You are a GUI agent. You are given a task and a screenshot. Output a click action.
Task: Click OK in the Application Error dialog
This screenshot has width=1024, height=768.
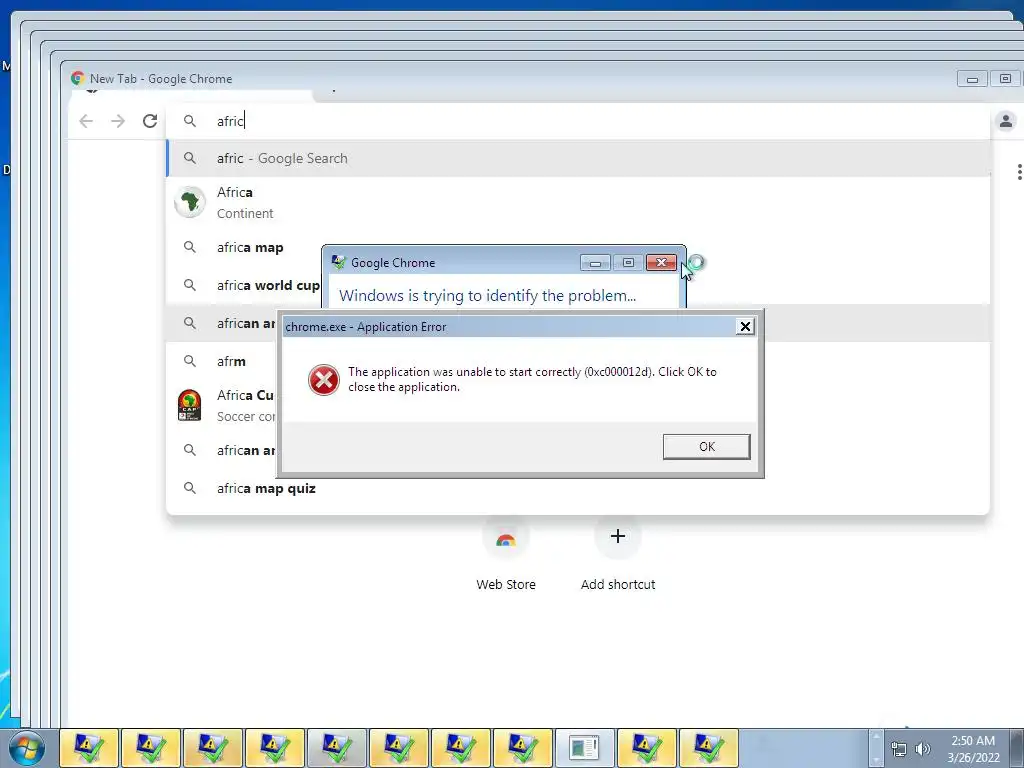coord(706,447)
